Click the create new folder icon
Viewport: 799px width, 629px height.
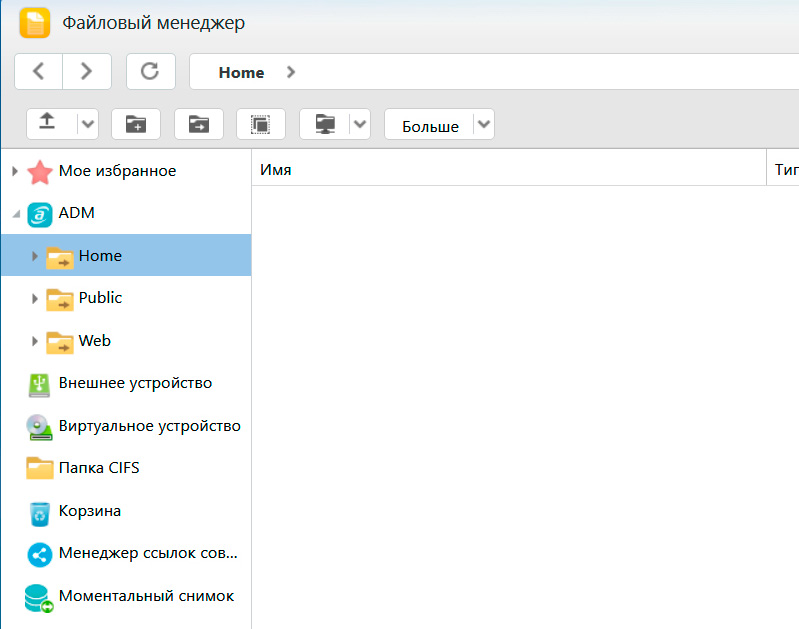pyautogui.click(x=135, y=124)
